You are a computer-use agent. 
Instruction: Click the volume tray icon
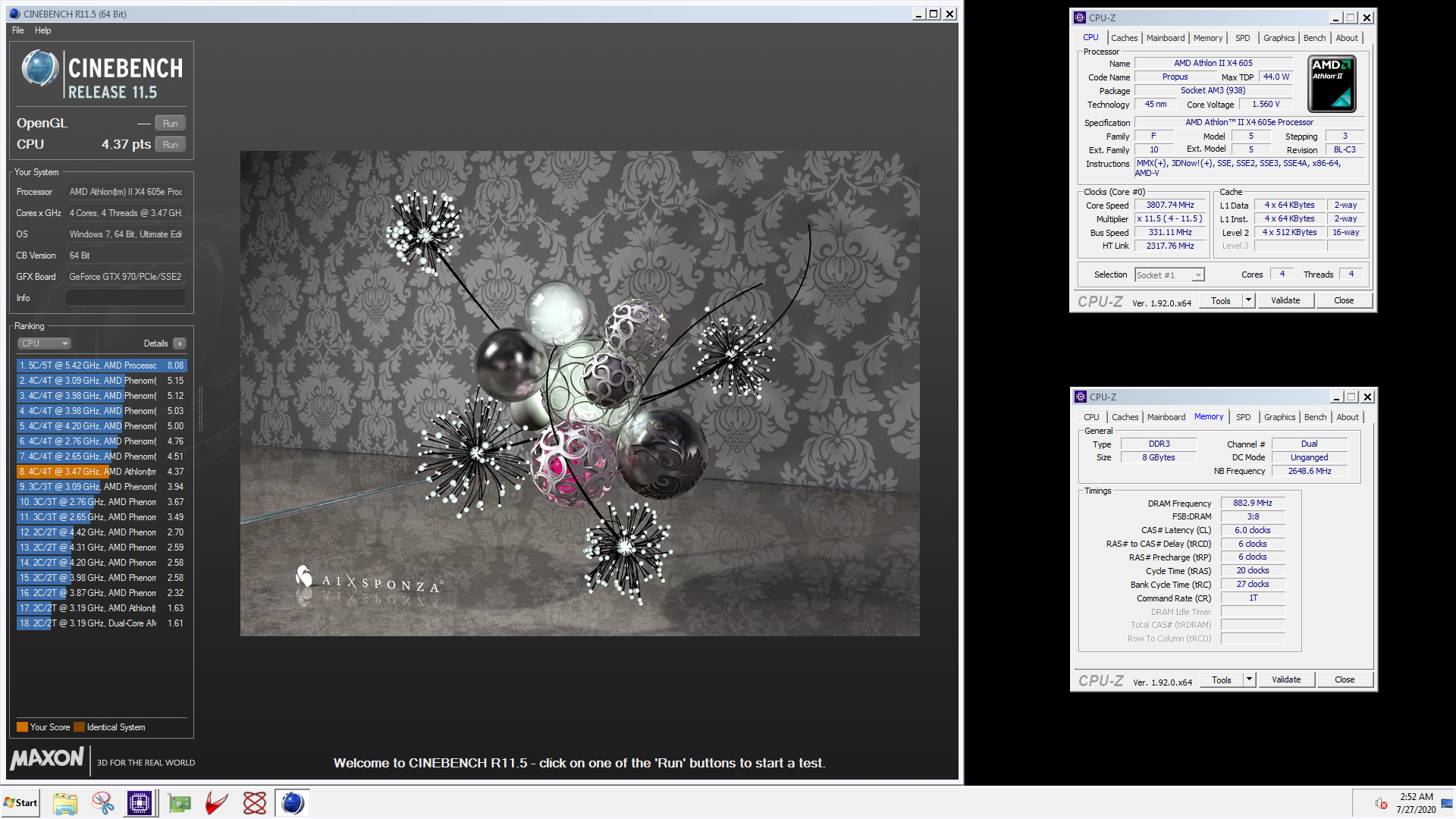(x=1381, y=804)
